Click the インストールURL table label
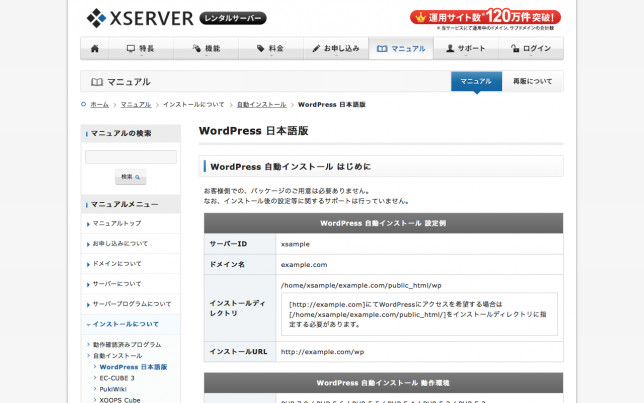 238,352
